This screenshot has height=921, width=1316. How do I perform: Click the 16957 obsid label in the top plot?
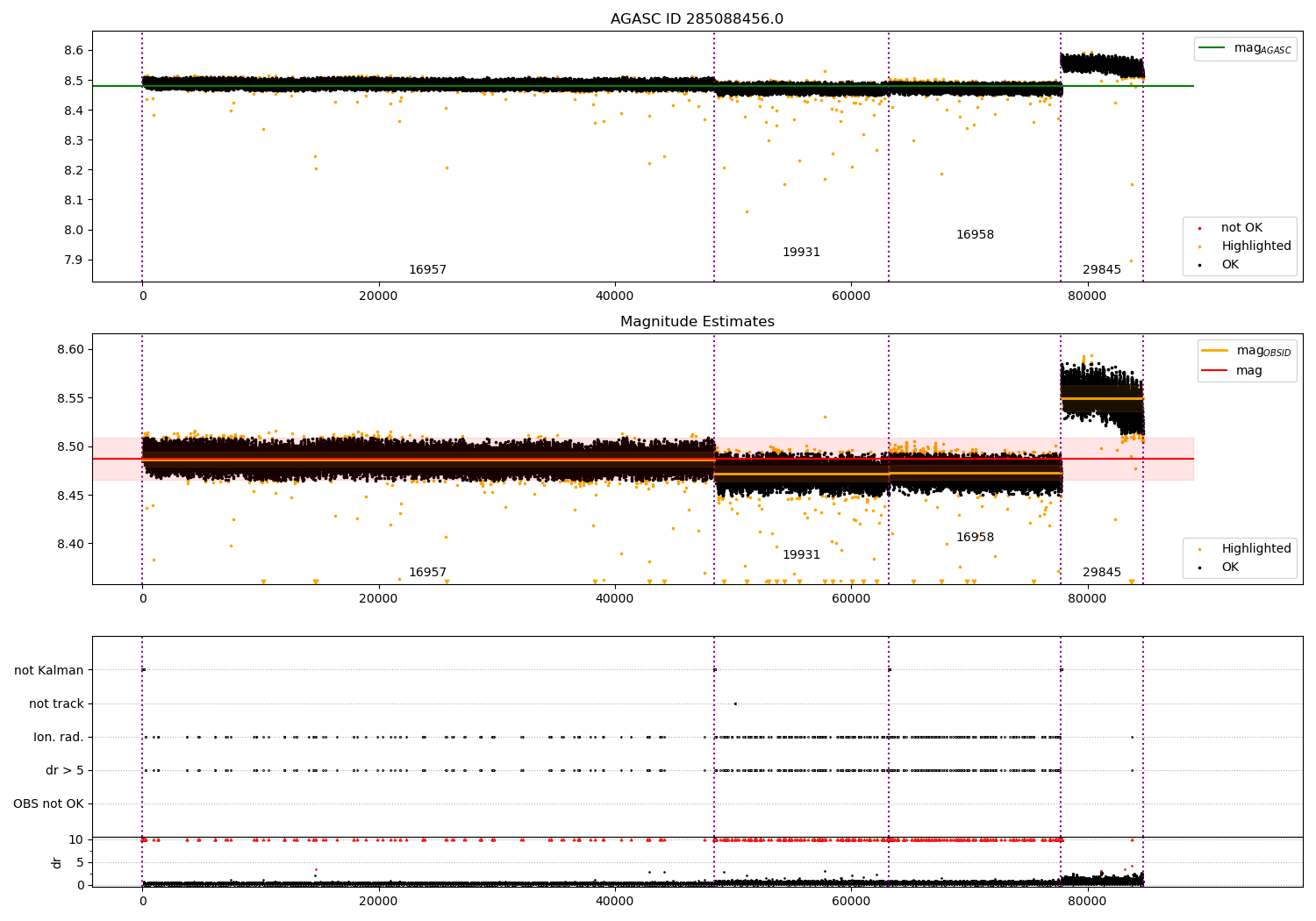427,270
